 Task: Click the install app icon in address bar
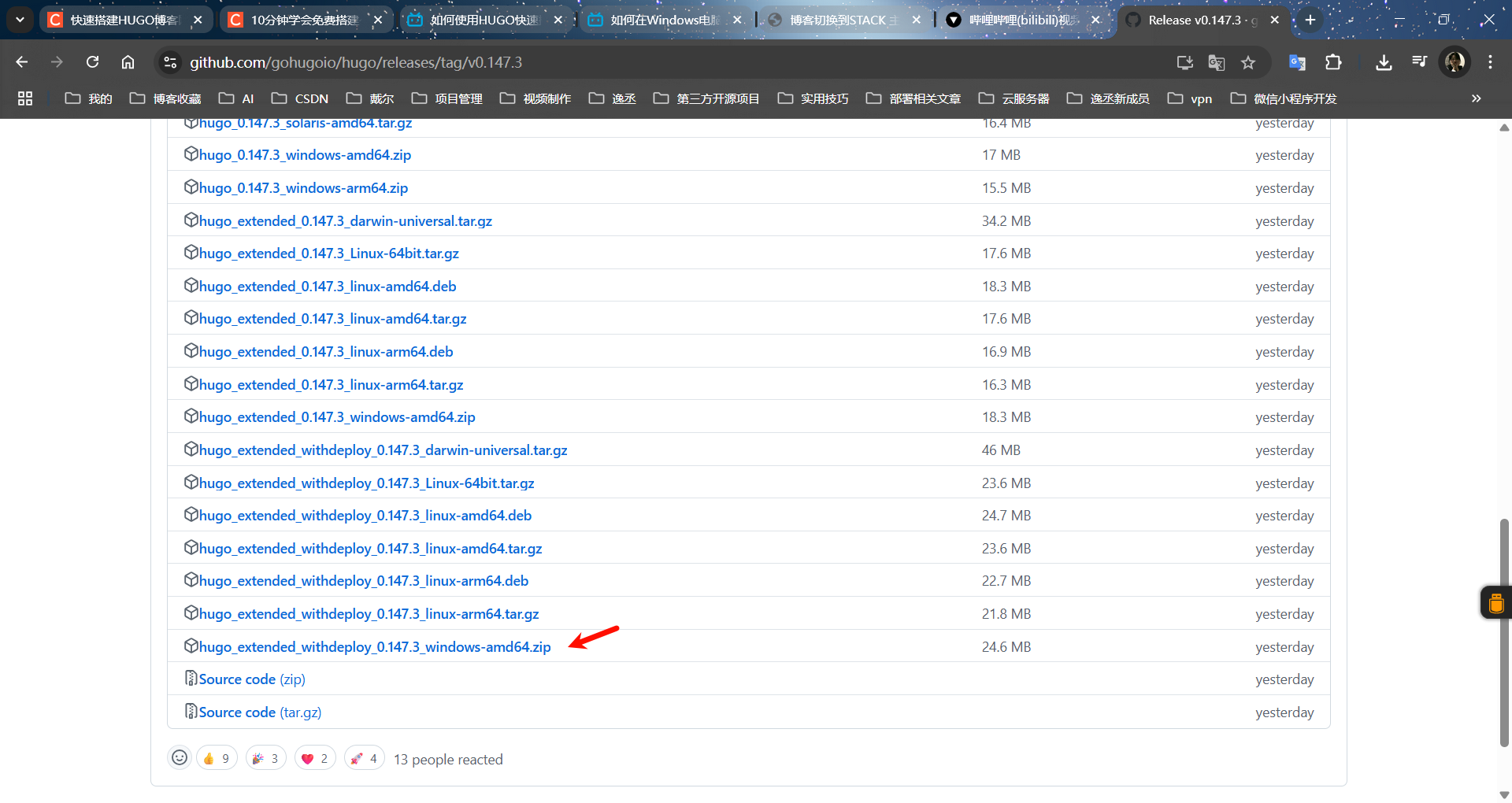(1184, 62)
